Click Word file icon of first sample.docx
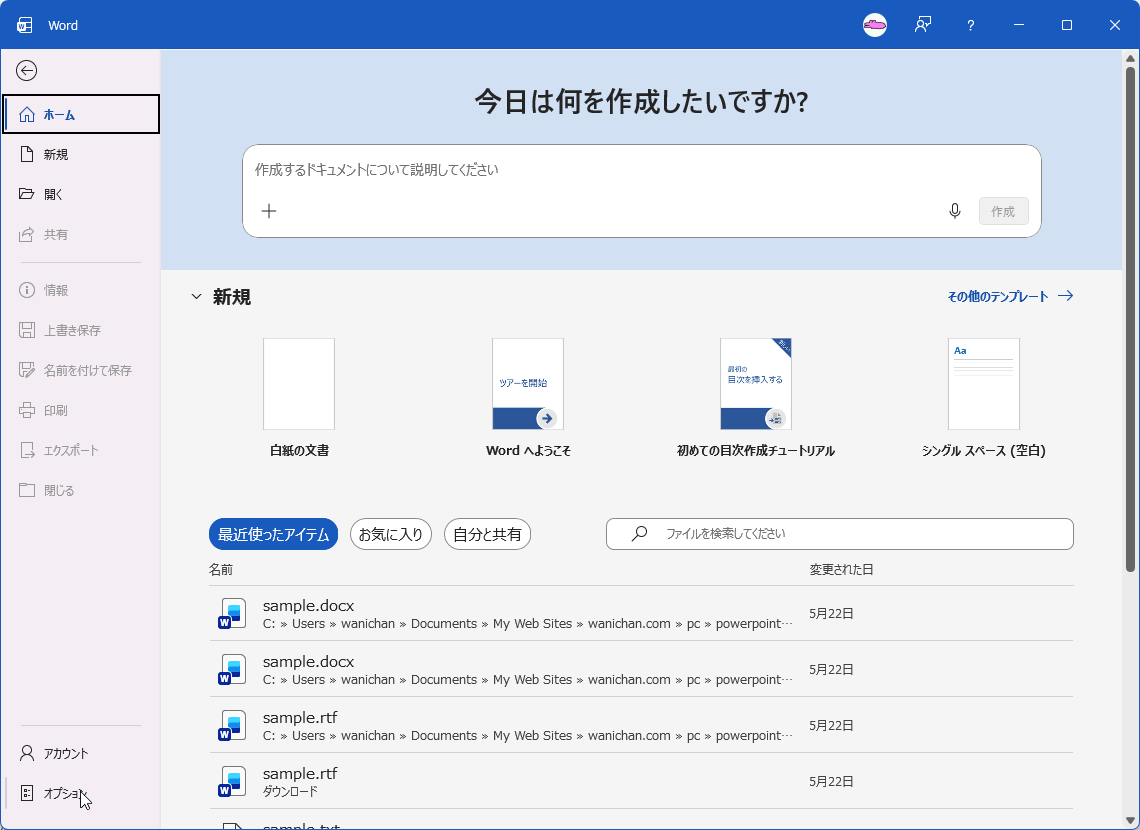The width and height of the screenshot is (1140, 830). [x=232, y=613]
